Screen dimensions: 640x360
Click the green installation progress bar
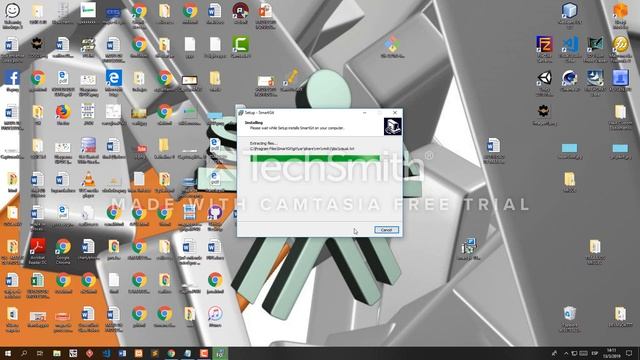(315, 158)
